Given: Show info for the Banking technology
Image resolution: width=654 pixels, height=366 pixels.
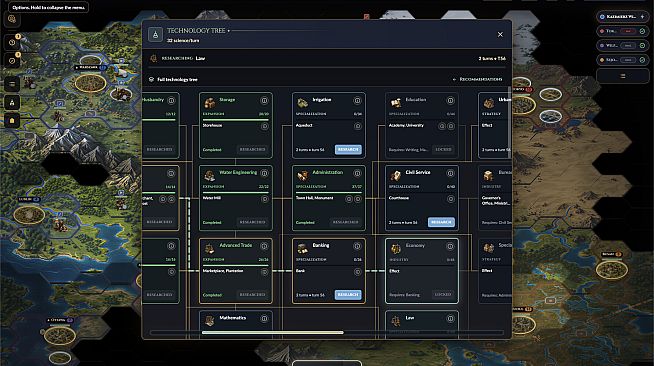Looking at the screenshot, I should (x=357, y=246).
